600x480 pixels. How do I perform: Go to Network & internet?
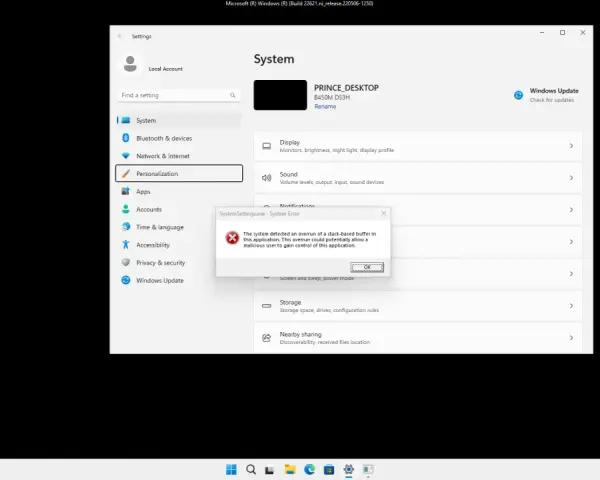(x=179, y=156)
